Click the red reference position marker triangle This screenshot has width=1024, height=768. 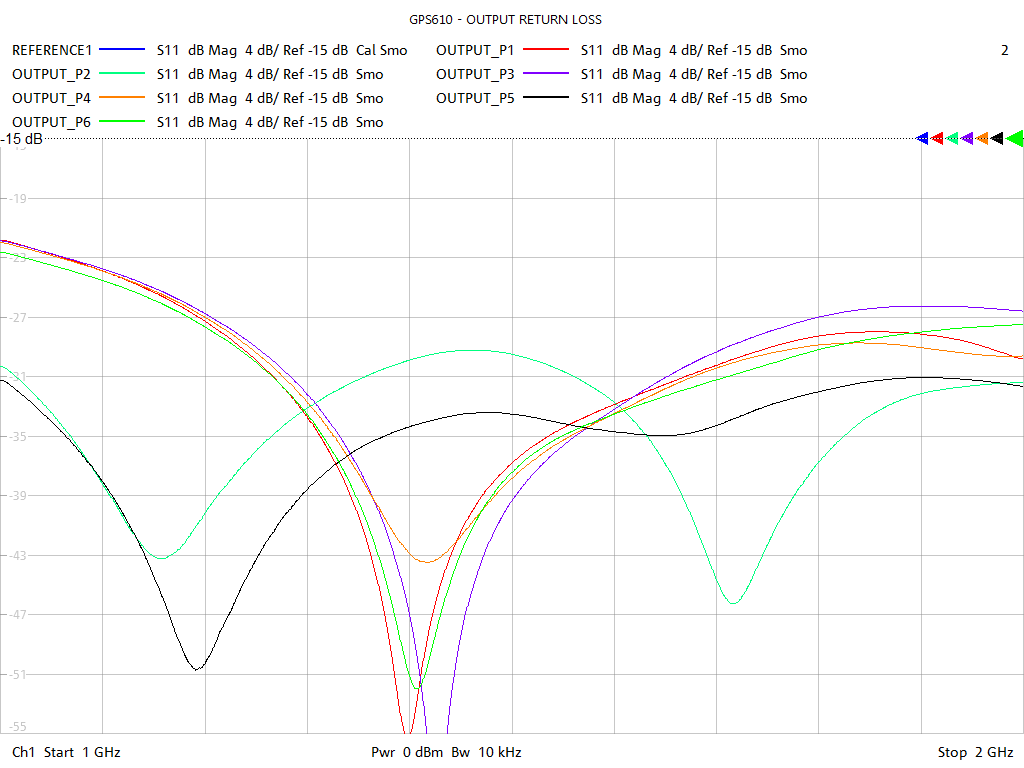[x=937, y=138]
